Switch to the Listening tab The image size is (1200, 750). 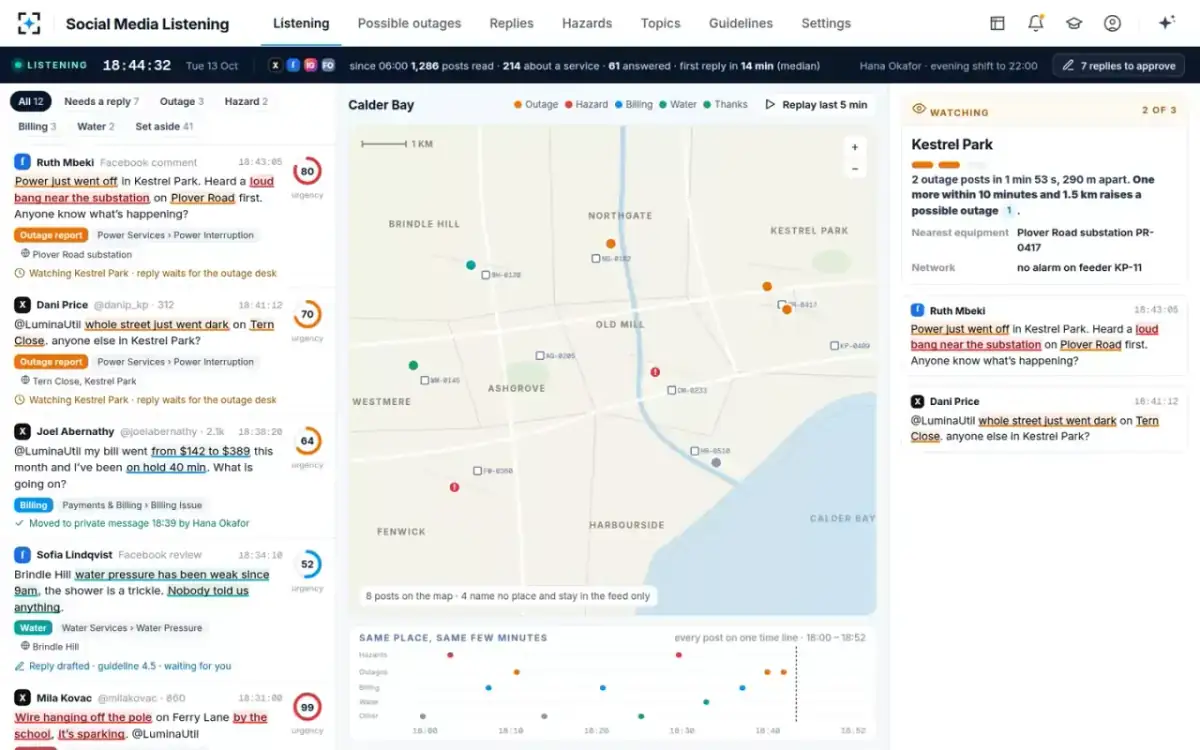[x=301, y=23]
